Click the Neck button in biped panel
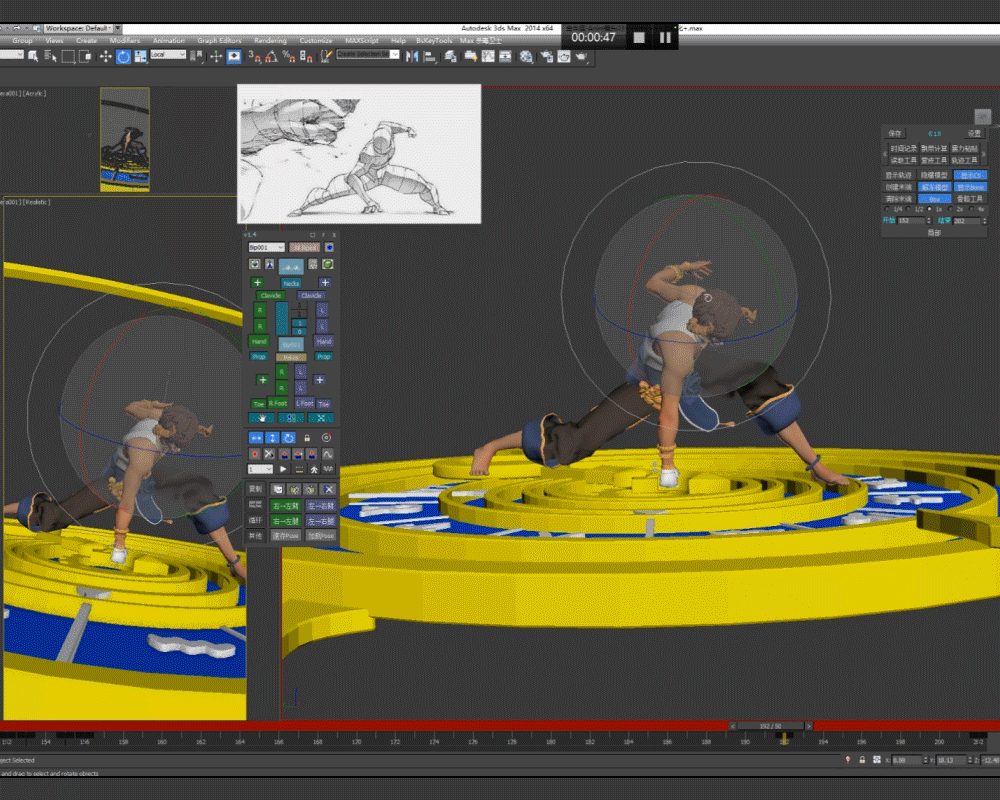 [291, 283]
